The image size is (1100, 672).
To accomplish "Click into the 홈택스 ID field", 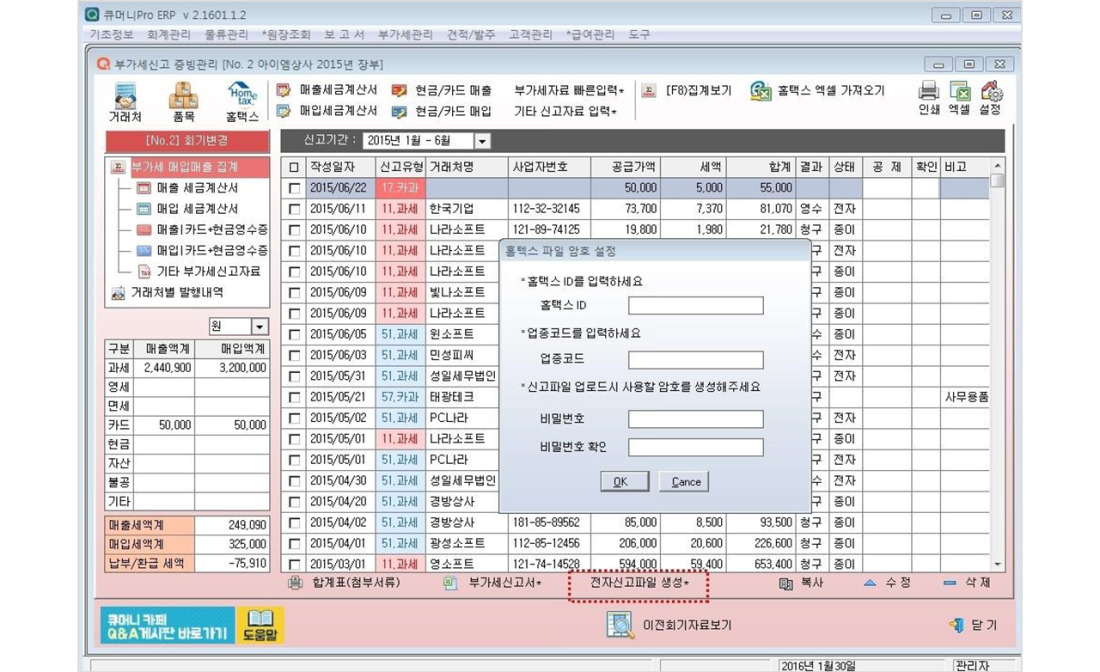I will coord(695,305).
